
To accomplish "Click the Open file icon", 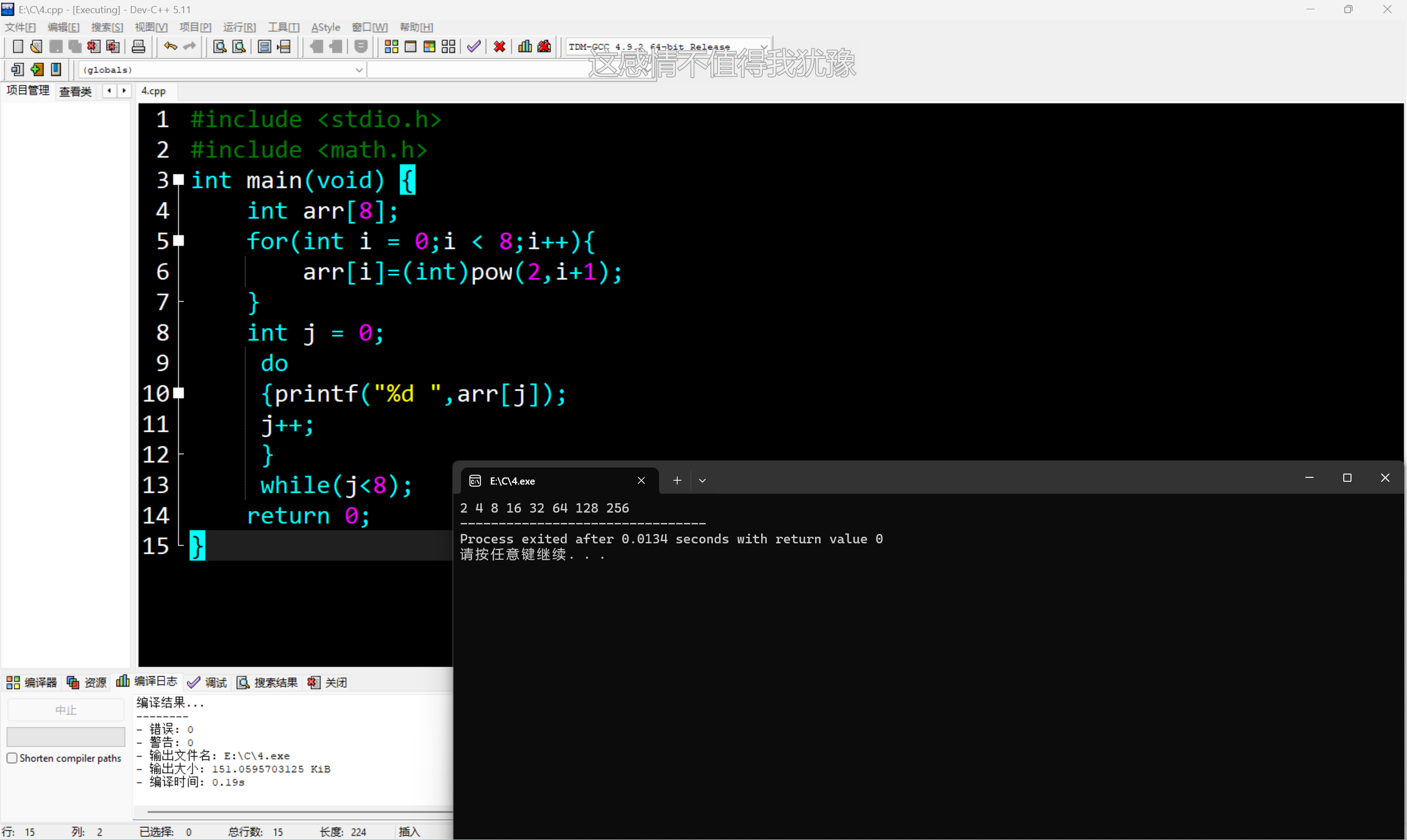I will coord(36,46).
